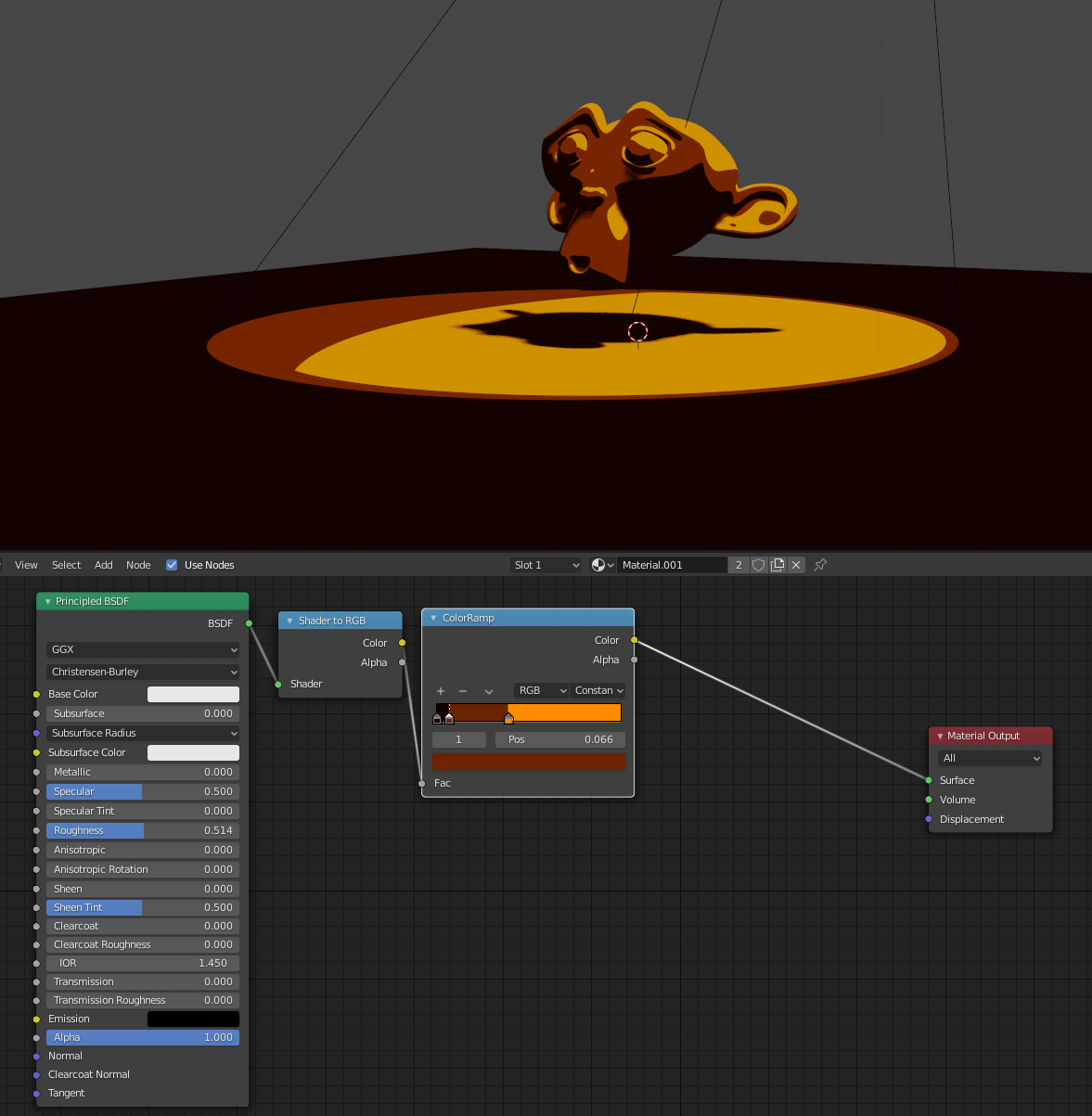
Task: Click the Tangent input socket
Action: [x=37, y=1094]
